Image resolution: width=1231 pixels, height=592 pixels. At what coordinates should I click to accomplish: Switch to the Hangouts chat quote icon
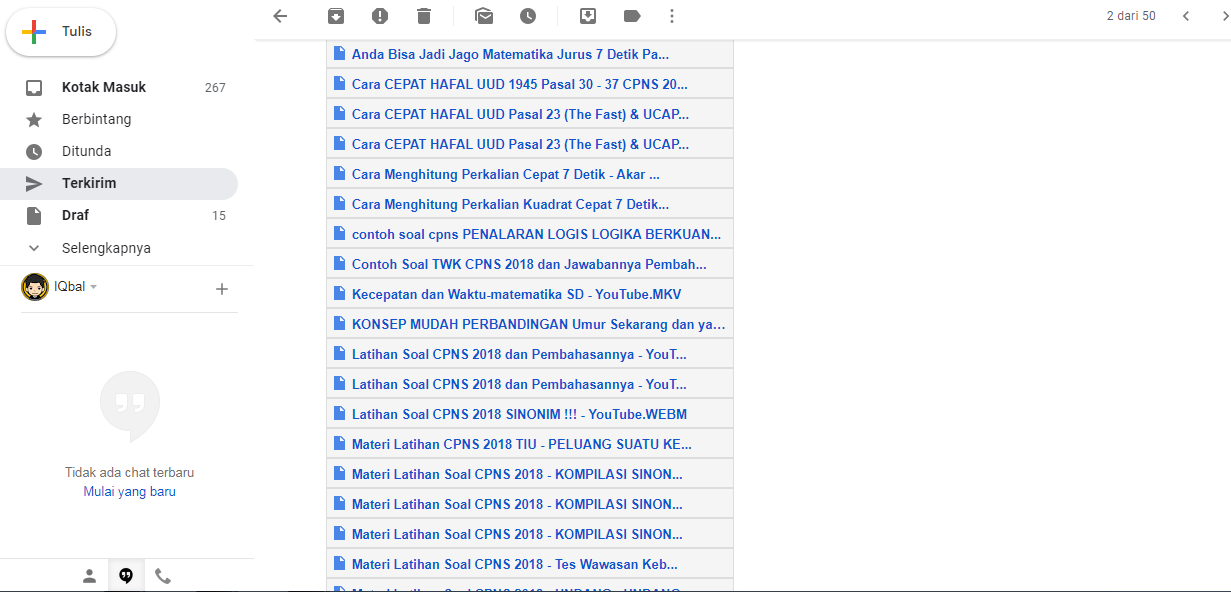[126, 576]
